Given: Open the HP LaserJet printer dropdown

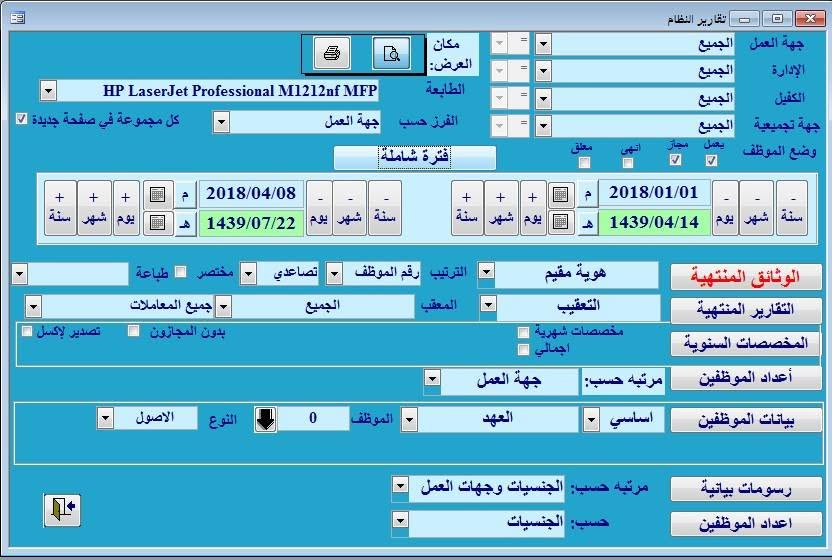Looking at the screenshot, I should [x=48, y=91].
